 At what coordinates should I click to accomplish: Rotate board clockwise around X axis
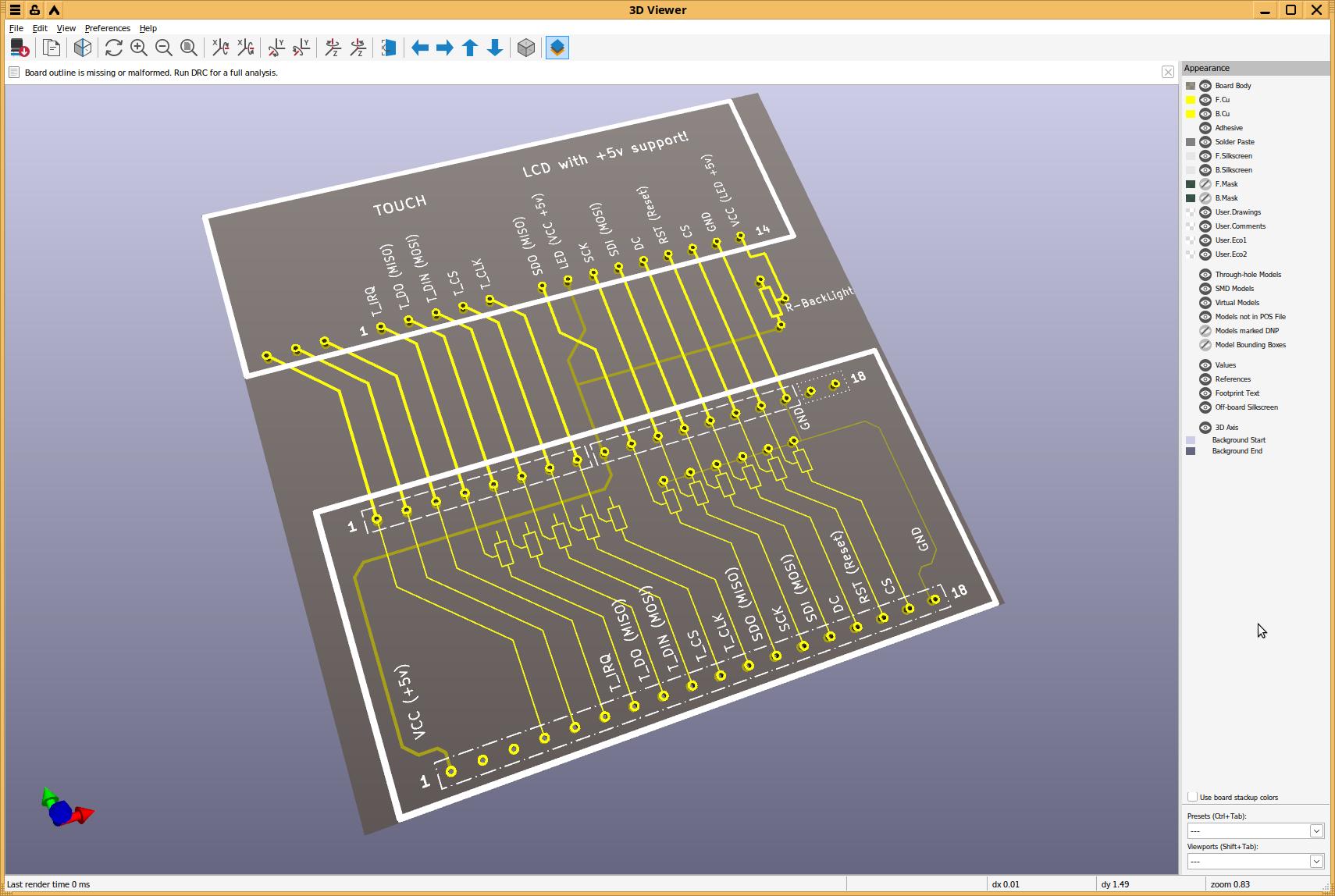pos(220,48)
